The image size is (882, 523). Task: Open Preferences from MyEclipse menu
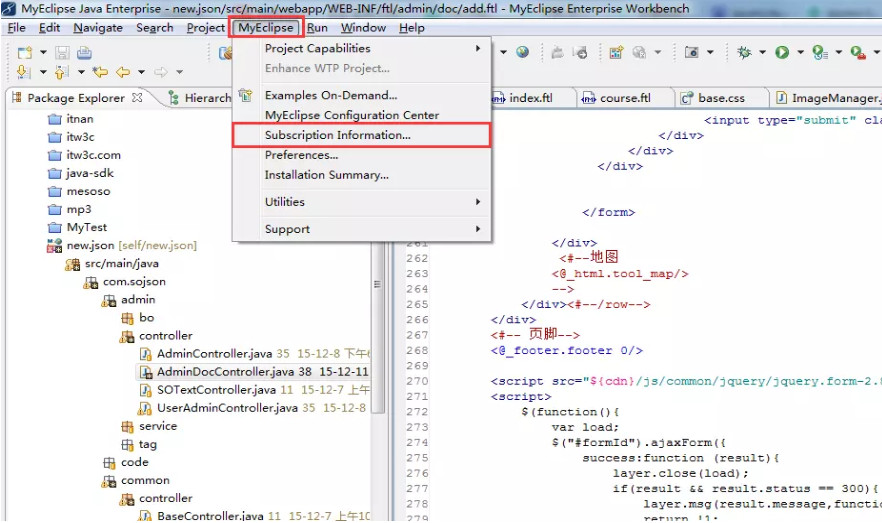(362, 155)
